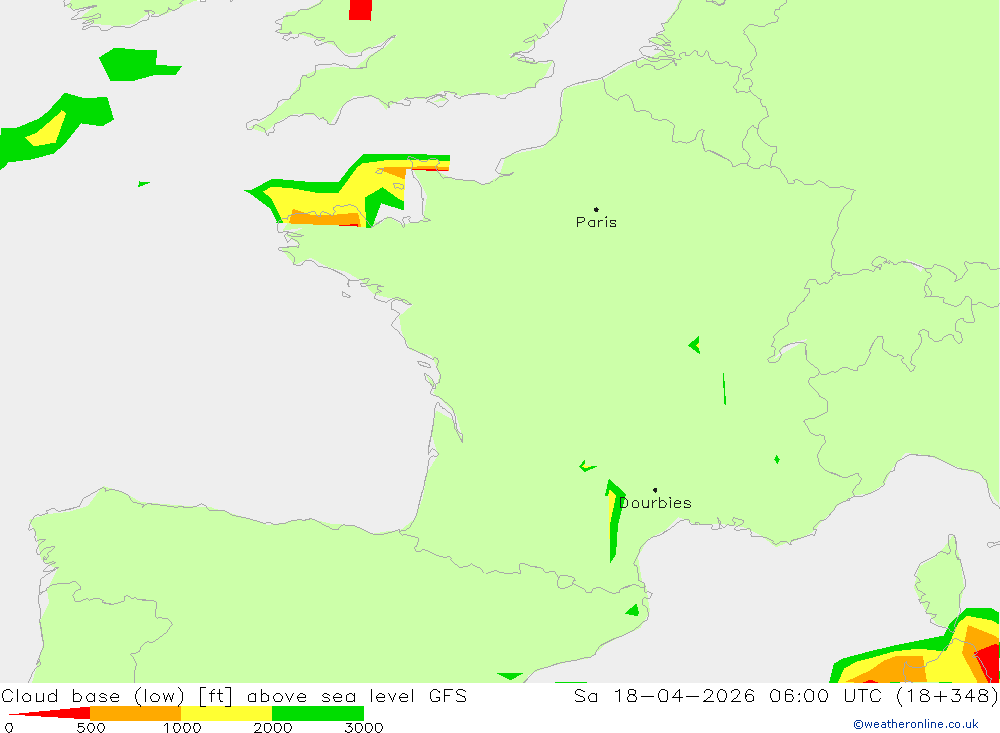Click the GFS model label
Screen dimensions: 1000x733
[x=448, y=695]
